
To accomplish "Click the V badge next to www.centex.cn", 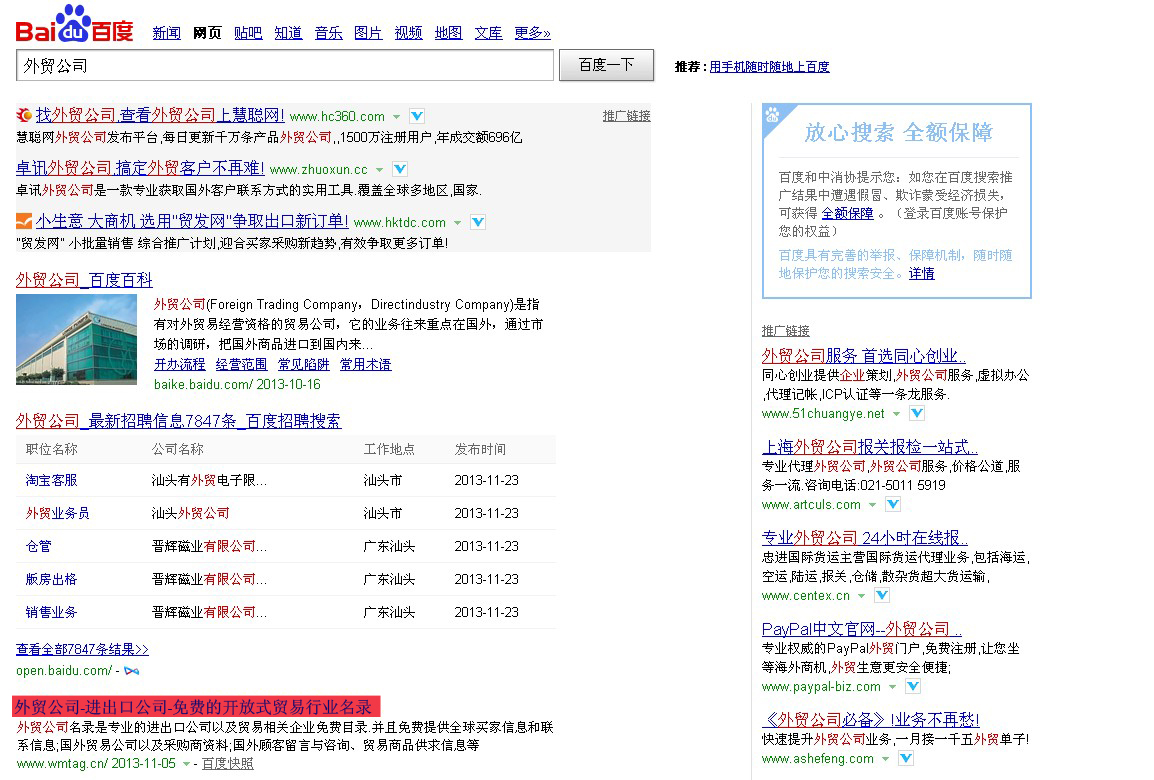I will 882,596.
